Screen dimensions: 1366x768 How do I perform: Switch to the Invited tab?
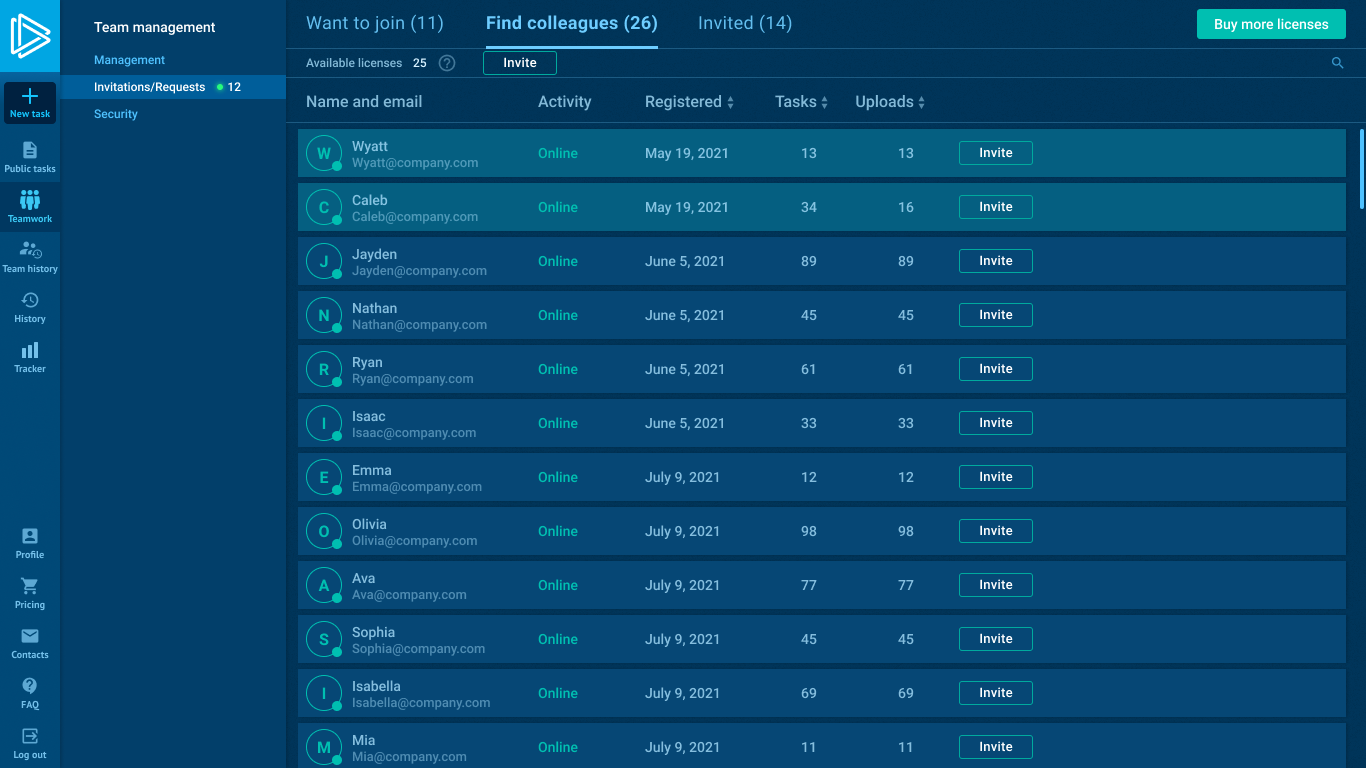[x=745, y=23]
